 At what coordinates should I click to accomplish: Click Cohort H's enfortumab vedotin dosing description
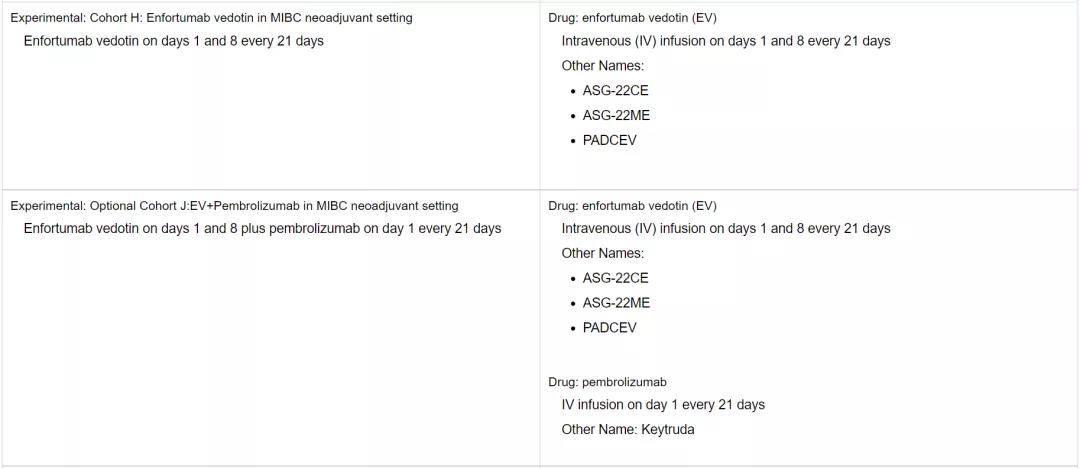pos(173,41)
